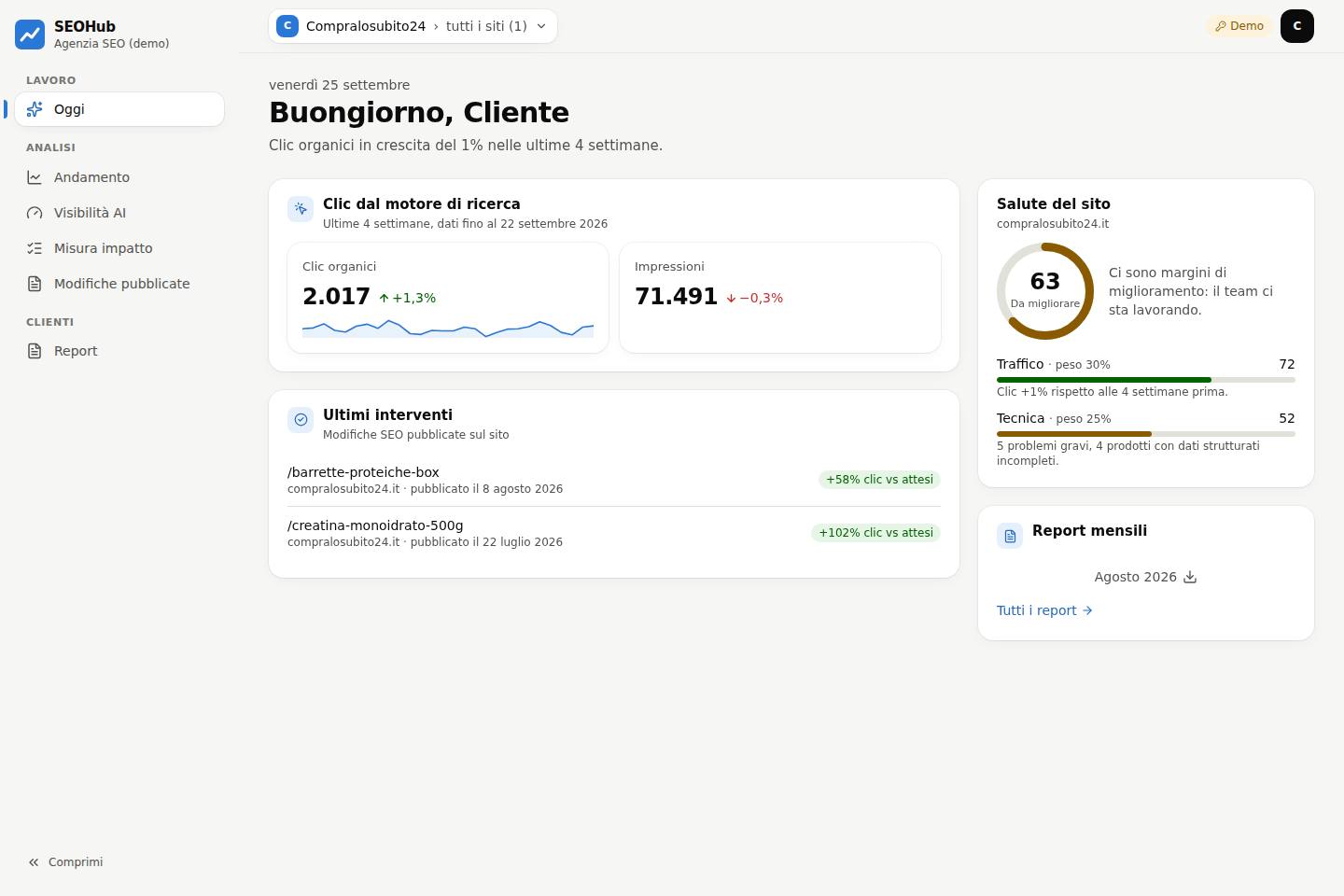Go to Oggi in sidebar
1344x896 pixels.
click(x=119, y=109)
